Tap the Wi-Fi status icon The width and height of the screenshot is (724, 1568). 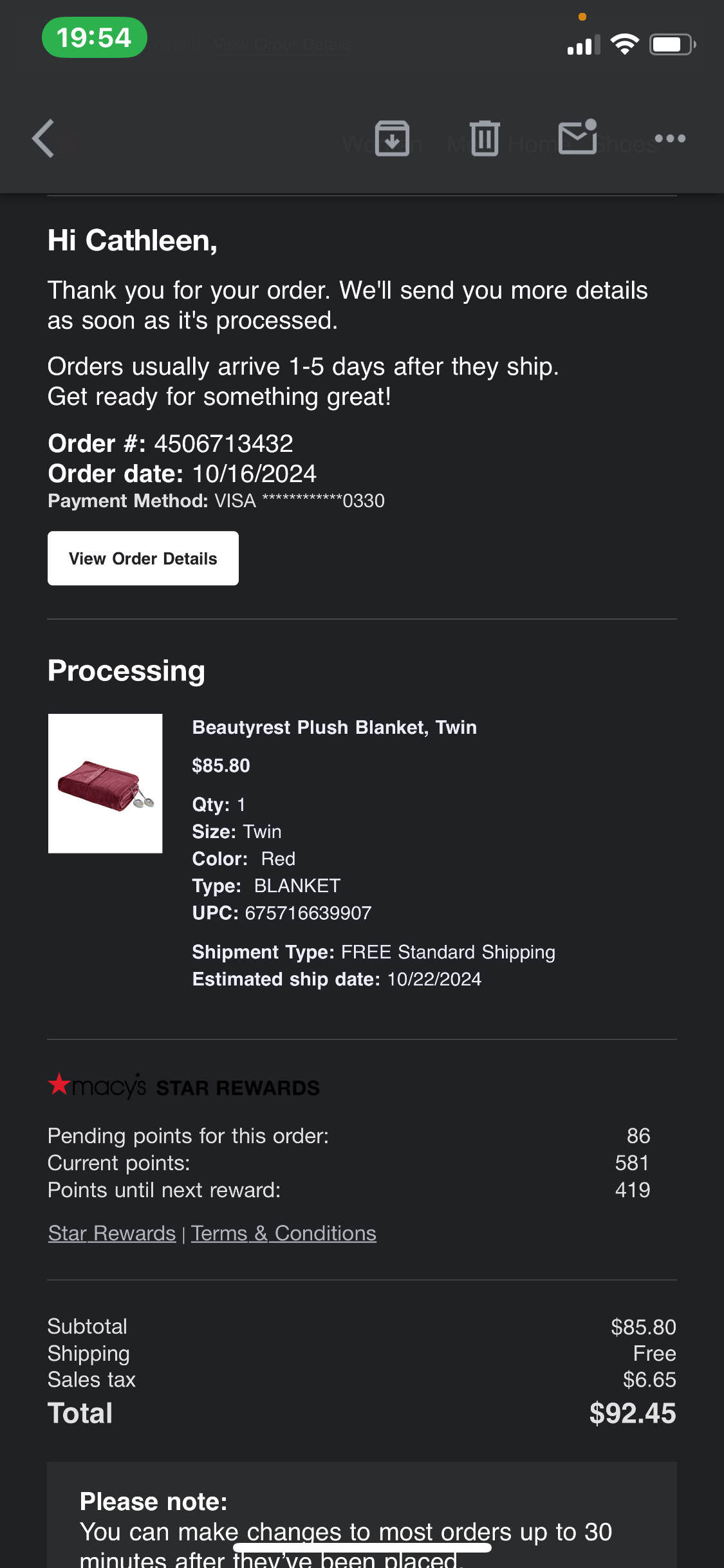click(624, 44)
